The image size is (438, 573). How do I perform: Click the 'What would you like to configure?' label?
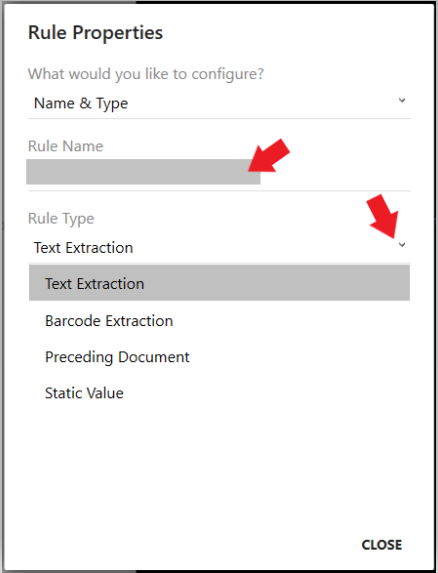pos(146,74)
